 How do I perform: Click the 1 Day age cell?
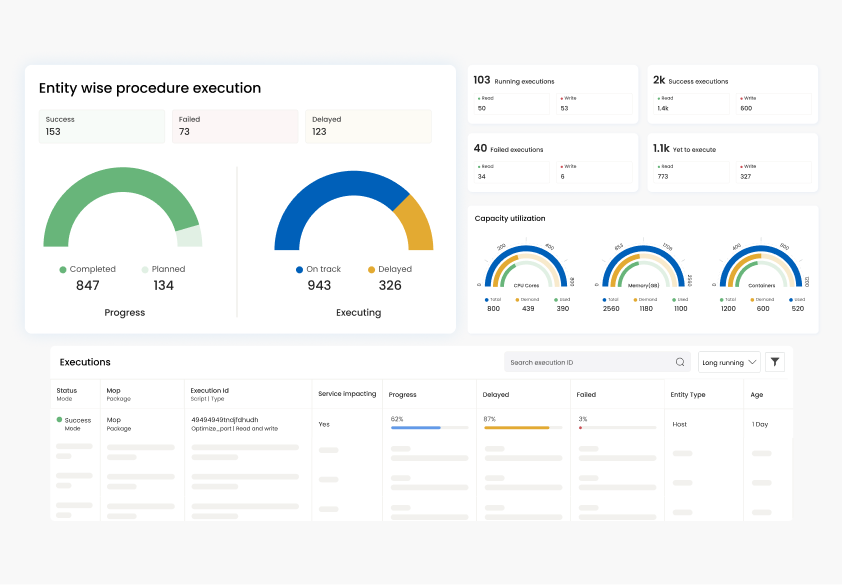[x=760, y=424]
